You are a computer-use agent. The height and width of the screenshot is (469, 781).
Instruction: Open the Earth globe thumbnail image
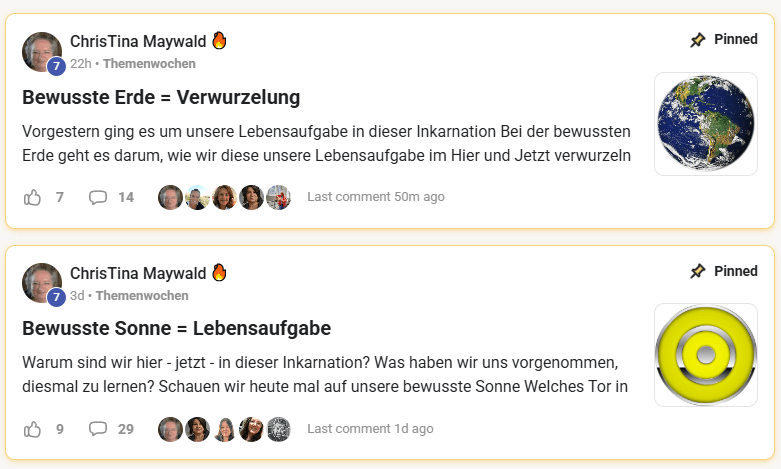[x=705, y=124]
